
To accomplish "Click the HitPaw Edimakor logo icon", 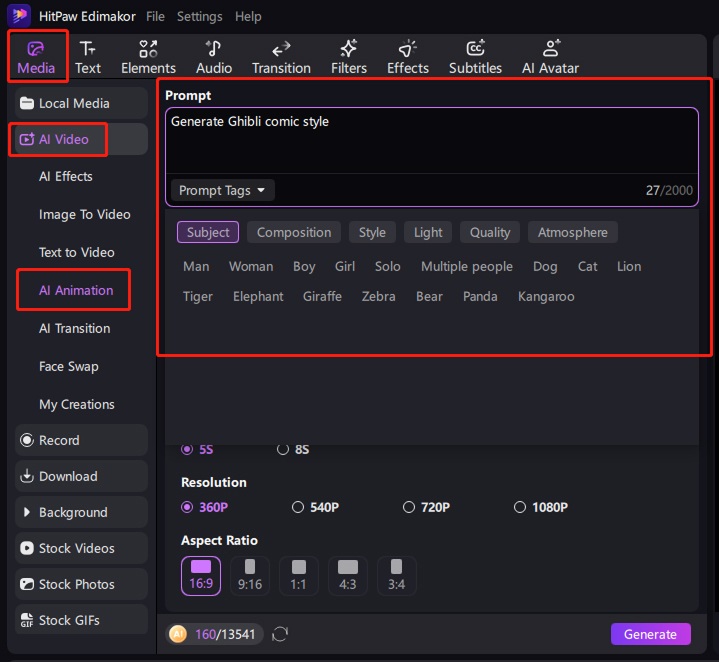I will [x=19, y=16].
